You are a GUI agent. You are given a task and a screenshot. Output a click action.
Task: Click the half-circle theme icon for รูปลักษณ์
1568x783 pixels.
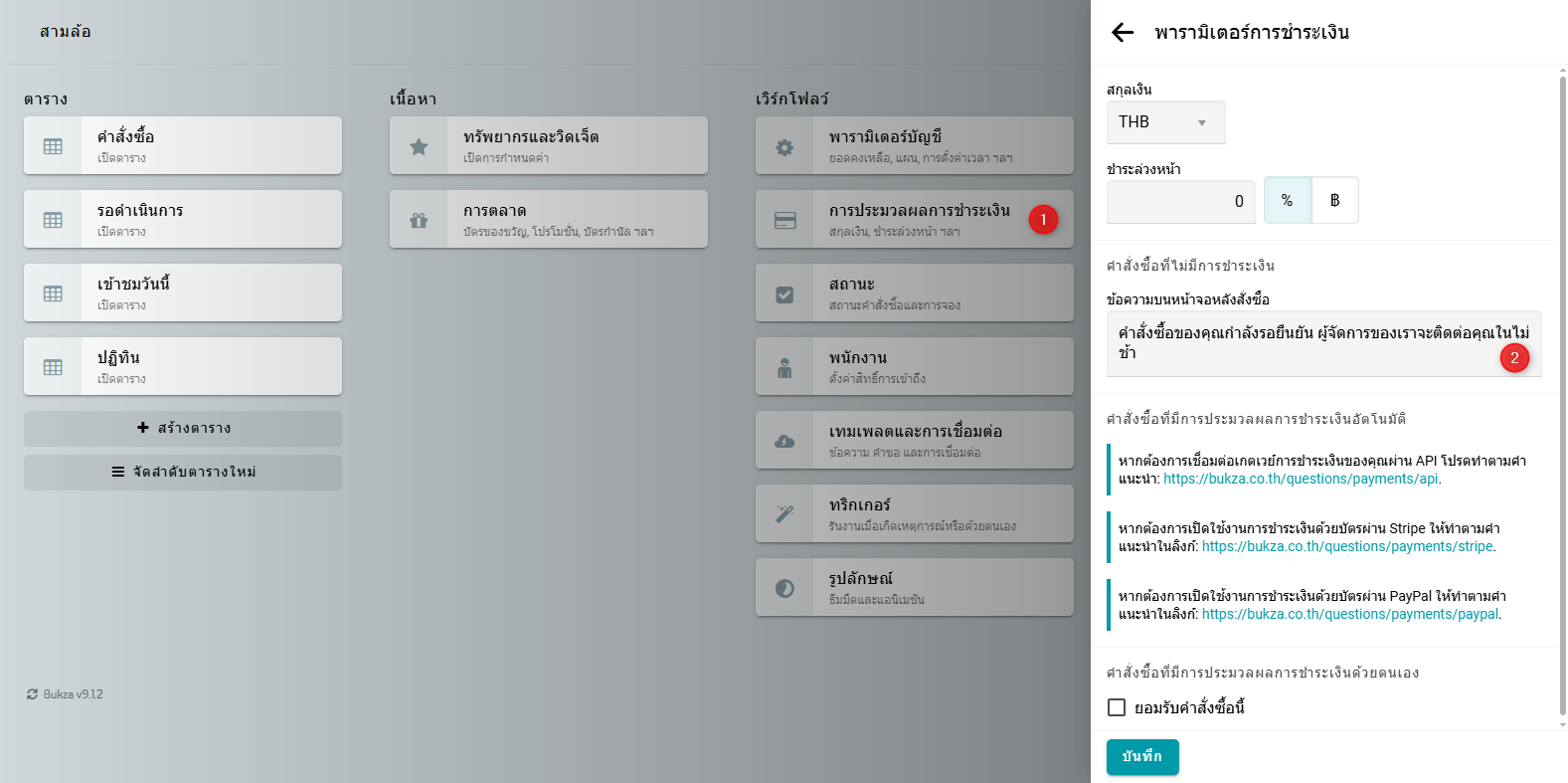pyautogui.click(x=784, y=588)
